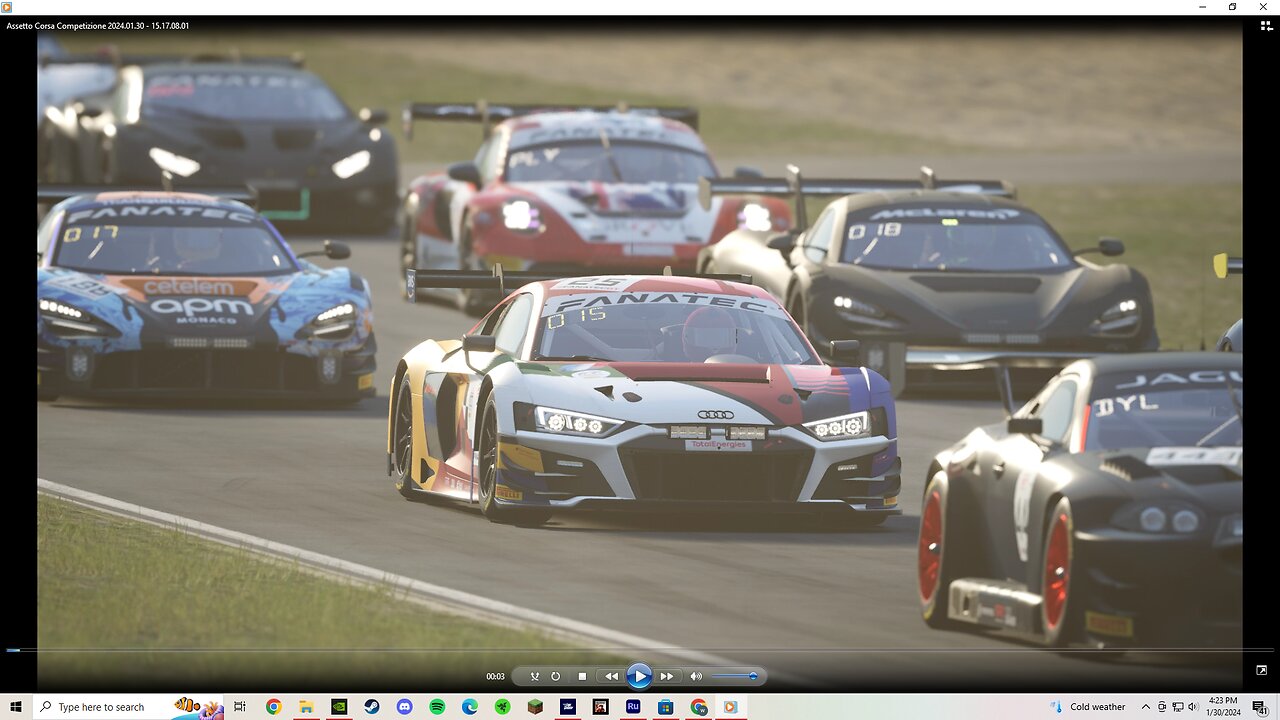
Task: Open Task View on the taskbar
Action: 240,707
